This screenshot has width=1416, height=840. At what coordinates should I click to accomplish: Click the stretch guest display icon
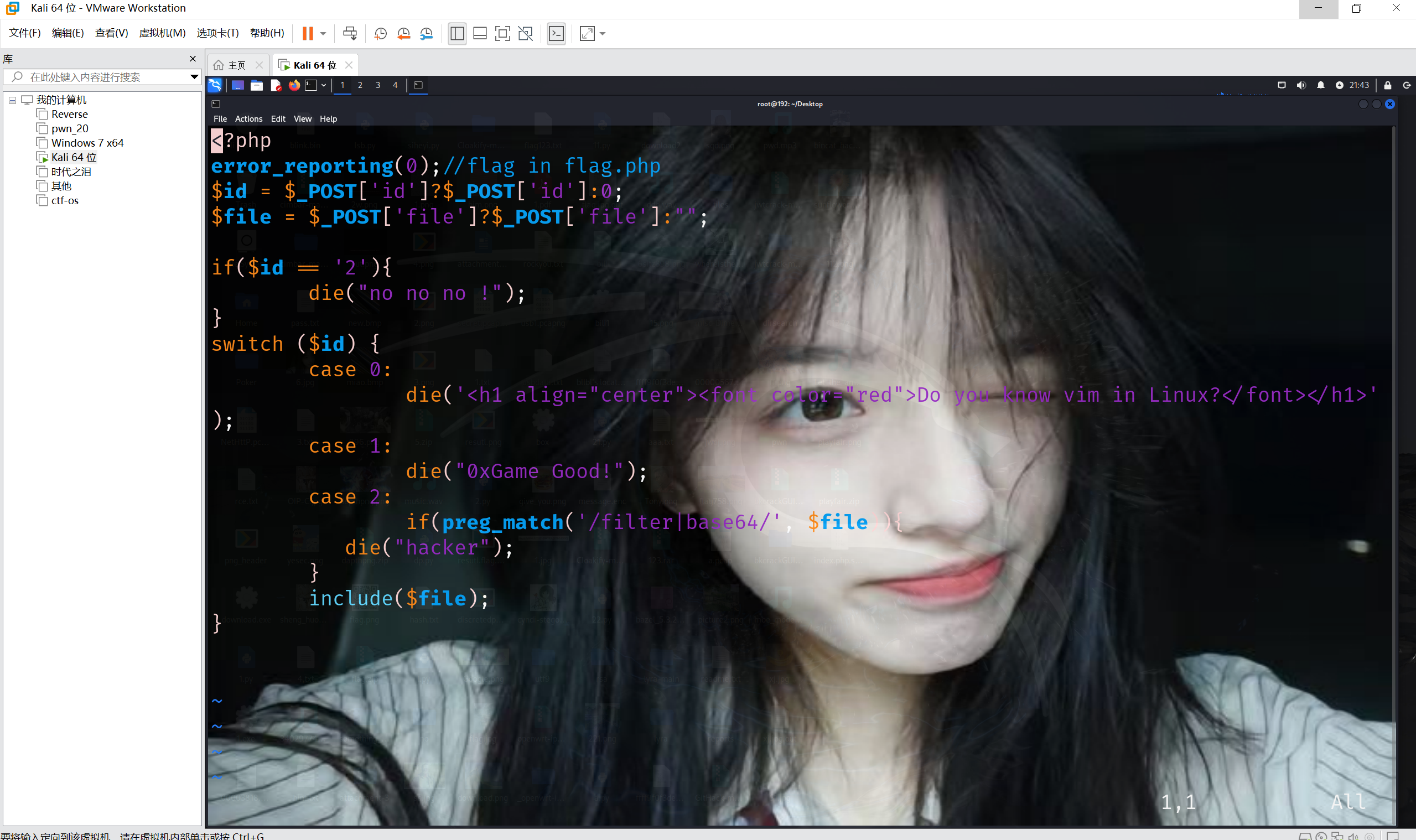588,33
